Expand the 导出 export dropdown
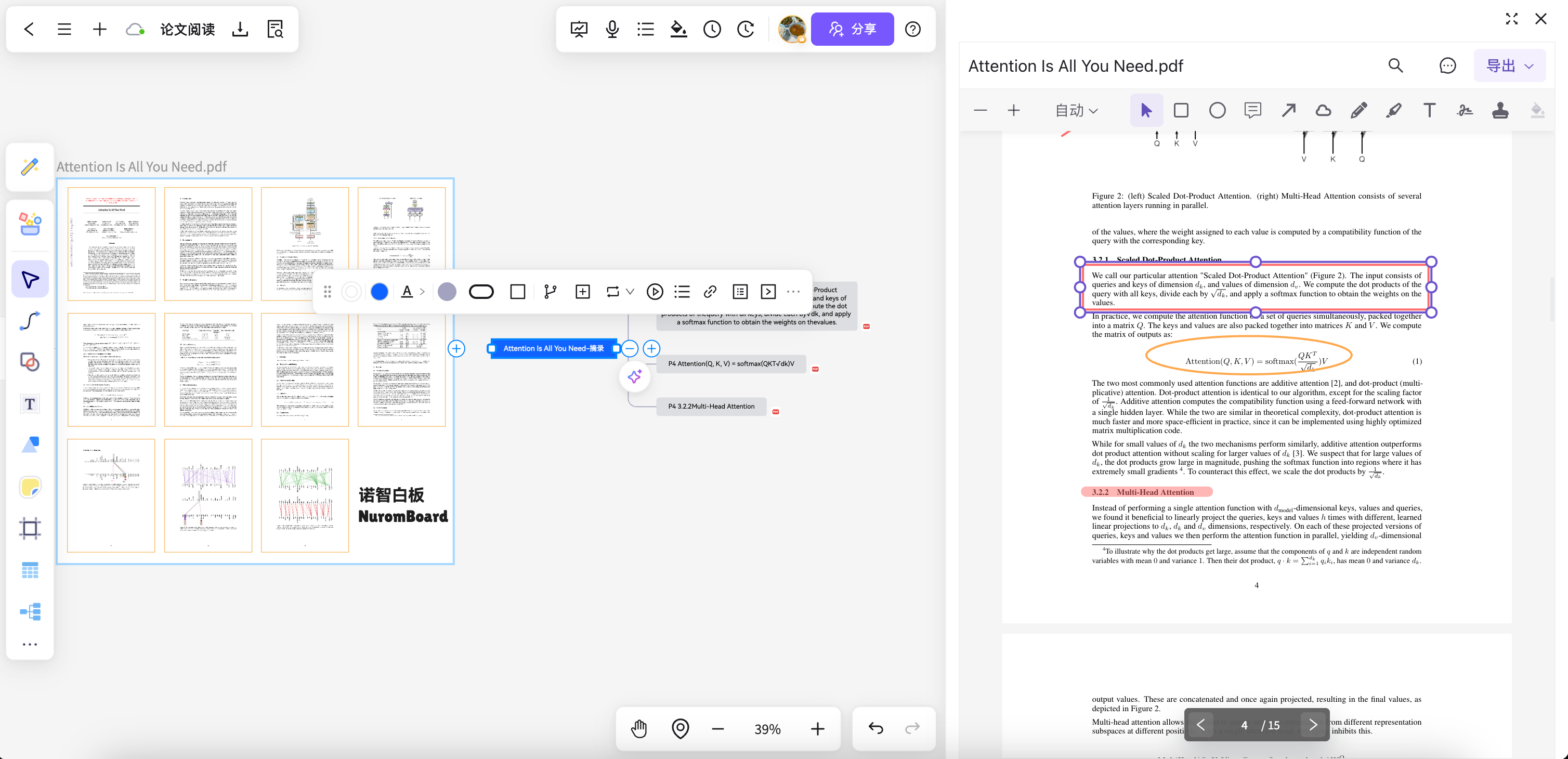This screenshot has height=759, width=1568. 1510,66
